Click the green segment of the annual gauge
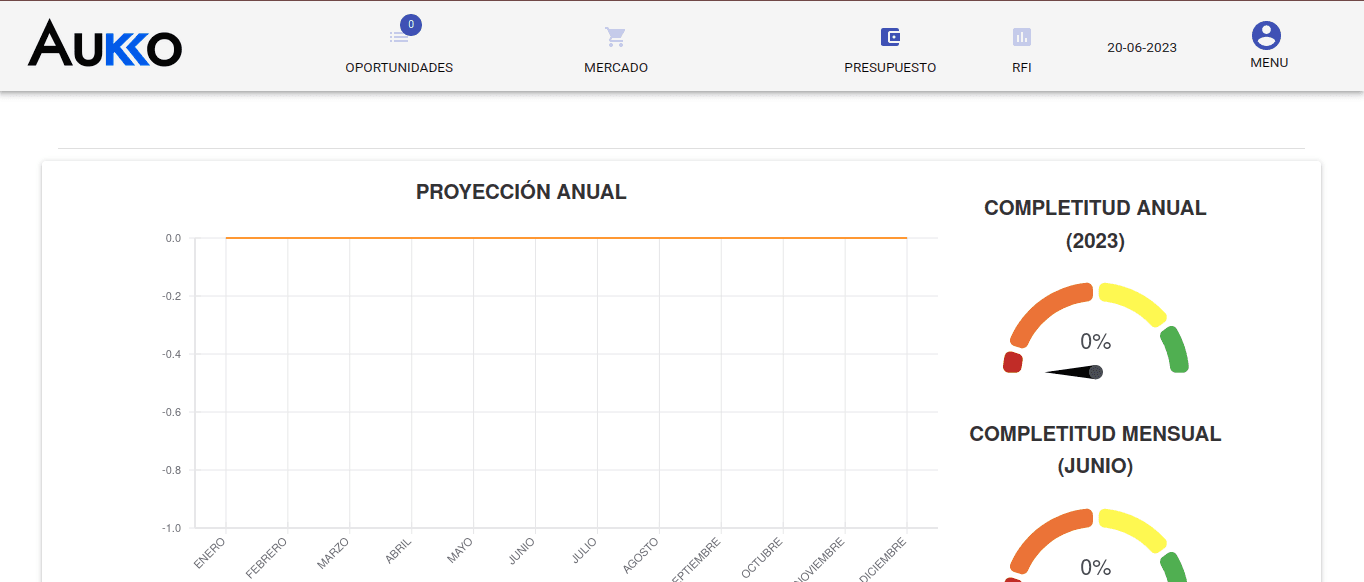 [x=1175, y=350]
